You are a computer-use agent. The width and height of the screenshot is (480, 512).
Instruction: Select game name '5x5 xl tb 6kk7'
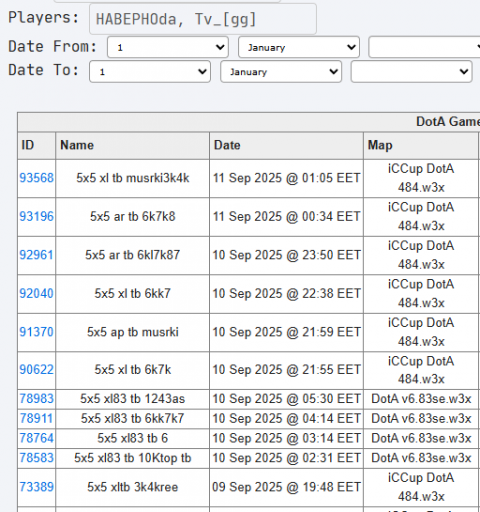[x=133, y=294]
